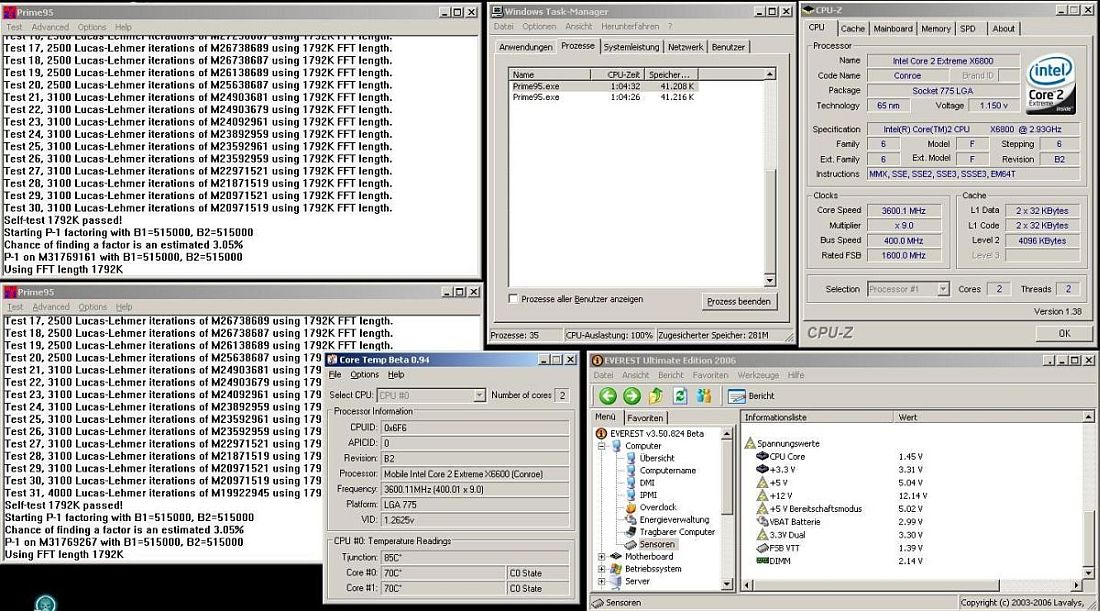Collapse the Computer node in EVEREST
1100x611 pixels.
[601, 446]
